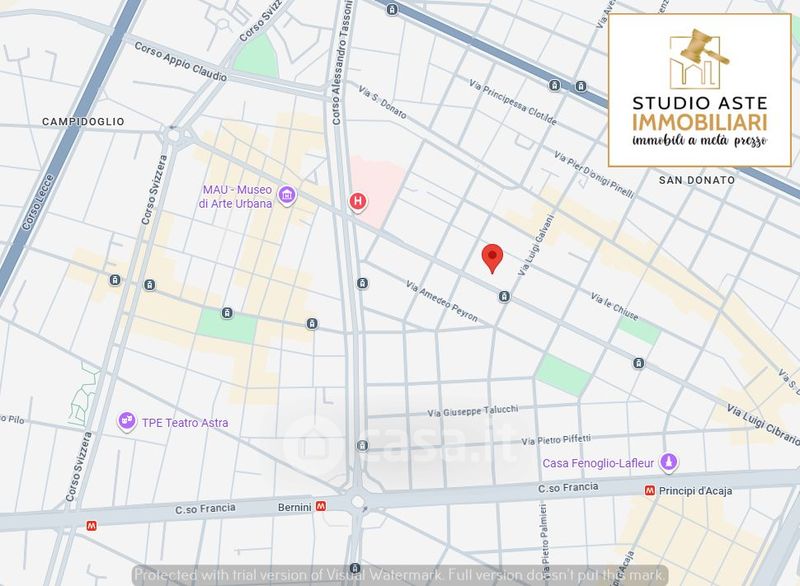The width and height of the screenshot is (800, 586).
Task: Click the Casa Fenoglio-Lafleur place name
Action: (600, 463)
